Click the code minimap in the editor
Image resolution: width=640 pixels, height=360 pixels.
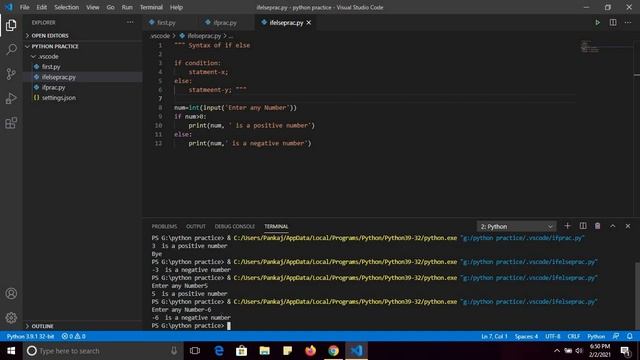point(591,47)
